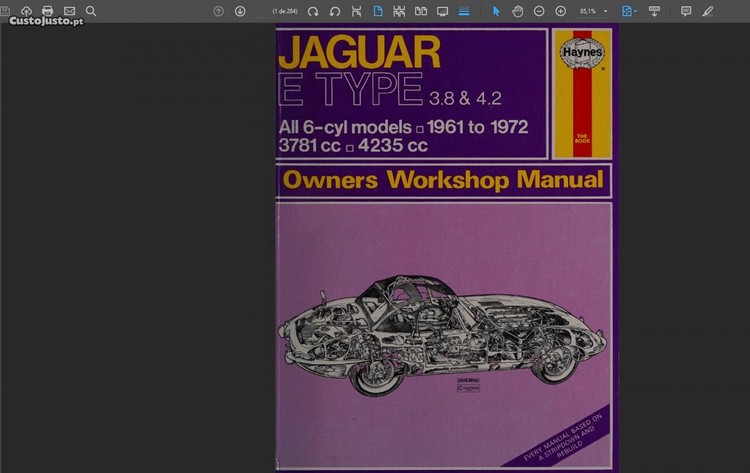The image size is (750, 473).
Task: Click the email envelope icon
Action: [x=69, y=11]
